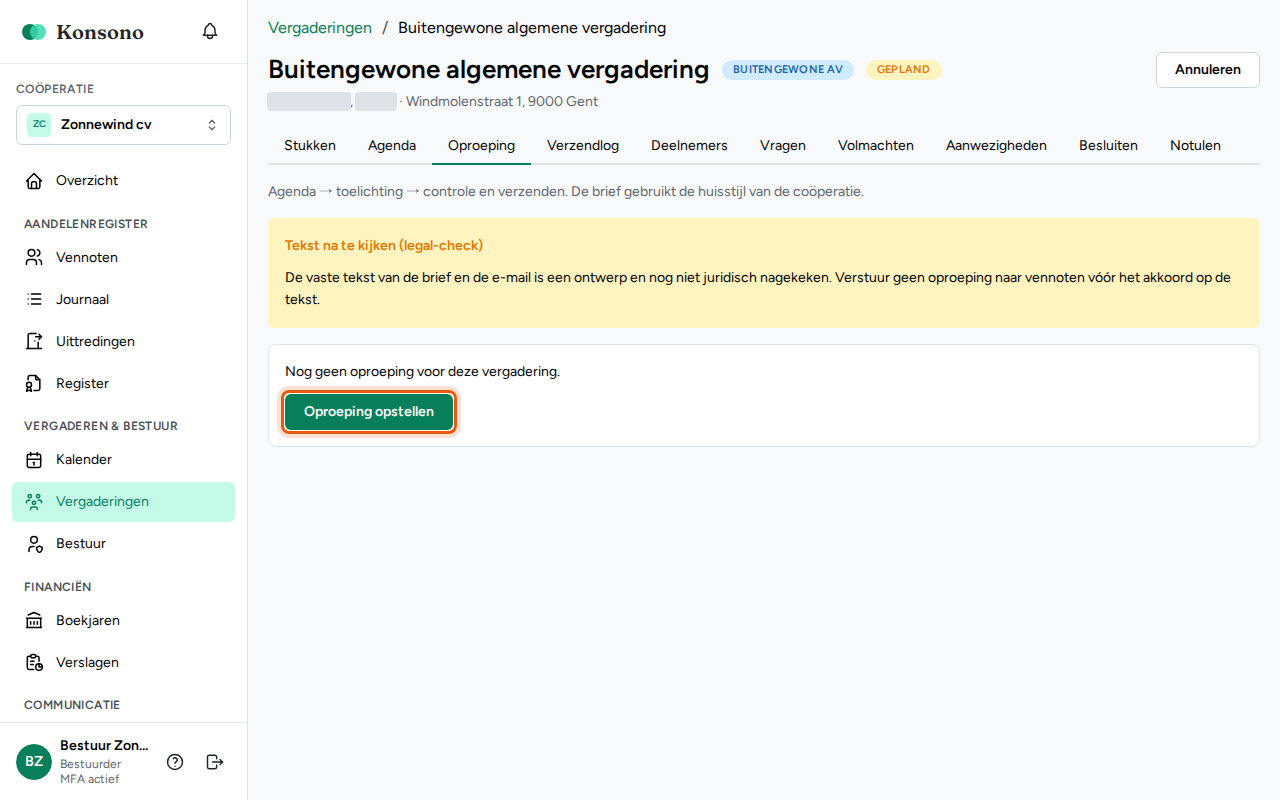Click the Register document icon
The height and width of the screenshot is (800, 1280).
(x=34, y=384)
